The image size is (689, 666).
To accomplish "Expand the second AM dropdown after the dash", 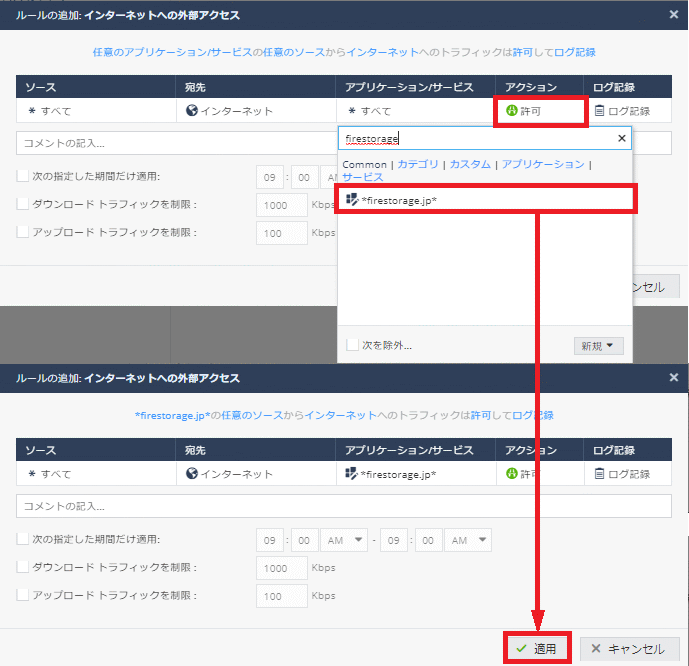I will (468, 540).
